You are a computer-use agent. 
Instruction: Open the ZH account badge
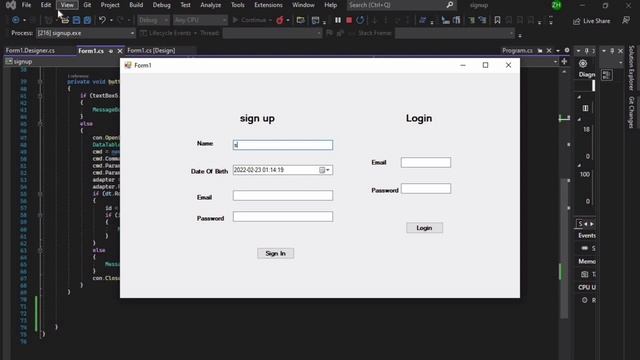click(556, 5)
